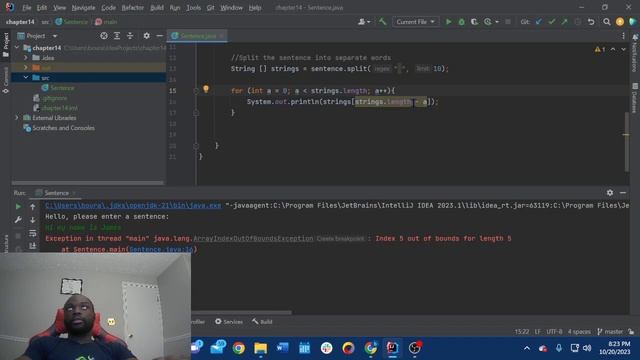Click the Rollback undo arrow icon
This screenshot has height=360, width=640.
[x=591, y=22]
